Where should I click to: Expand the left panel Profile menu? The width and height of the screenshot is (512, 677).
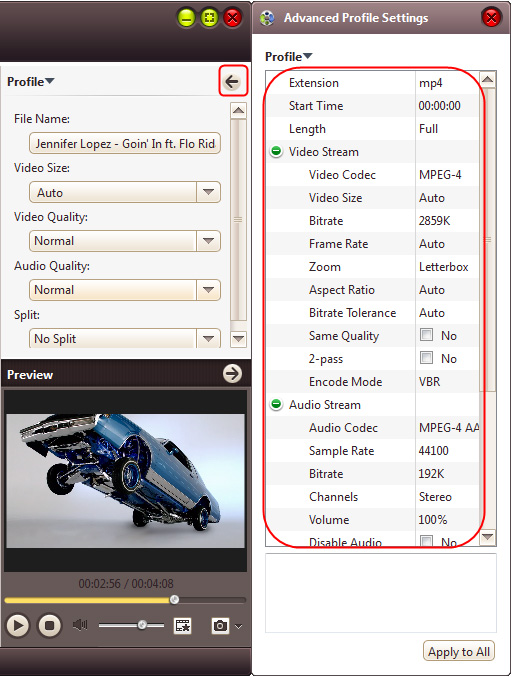31,82
